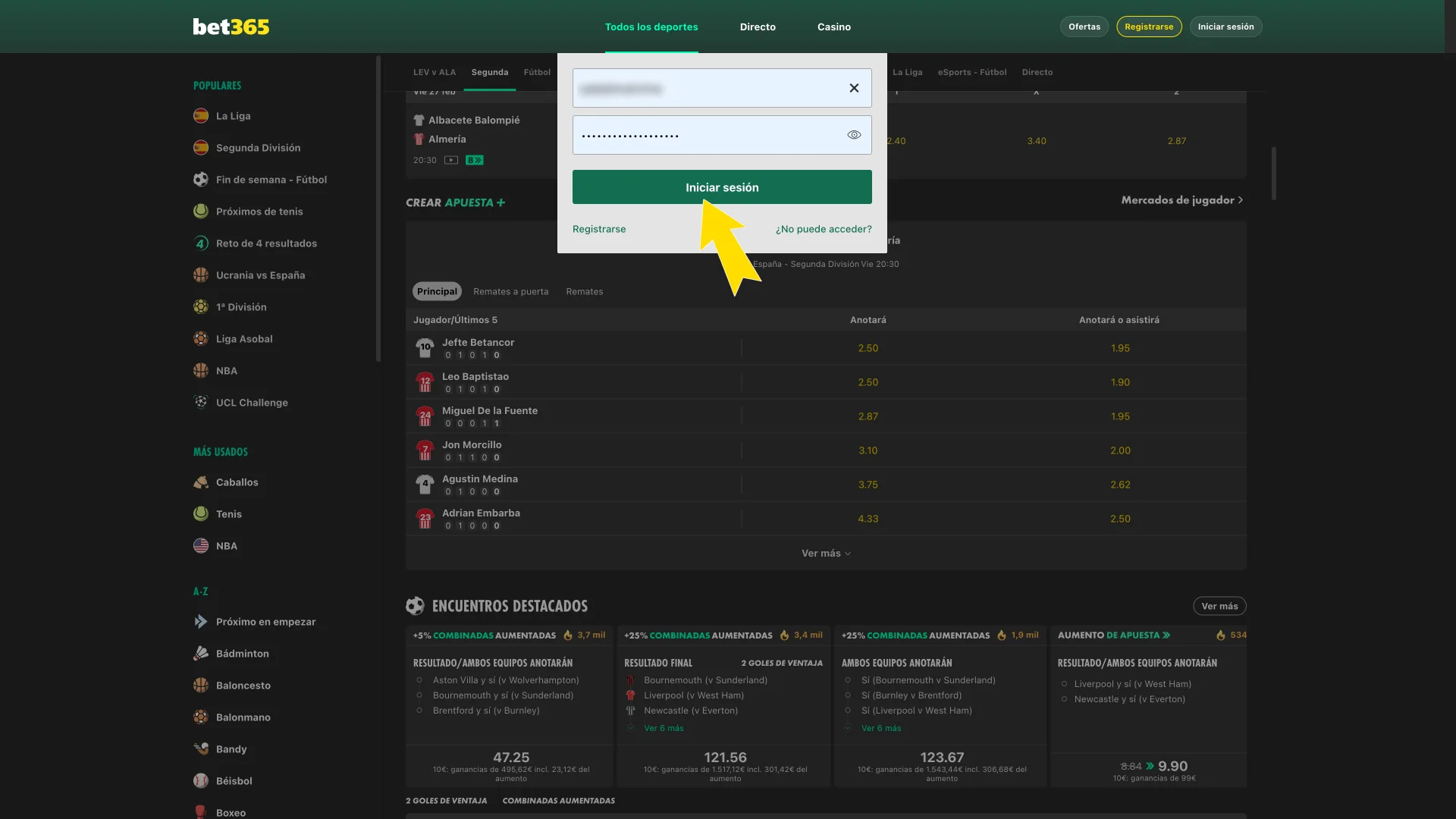
Task: Expand Ver 6 más under Resultado Final
Action: click(x=663, y=728)
